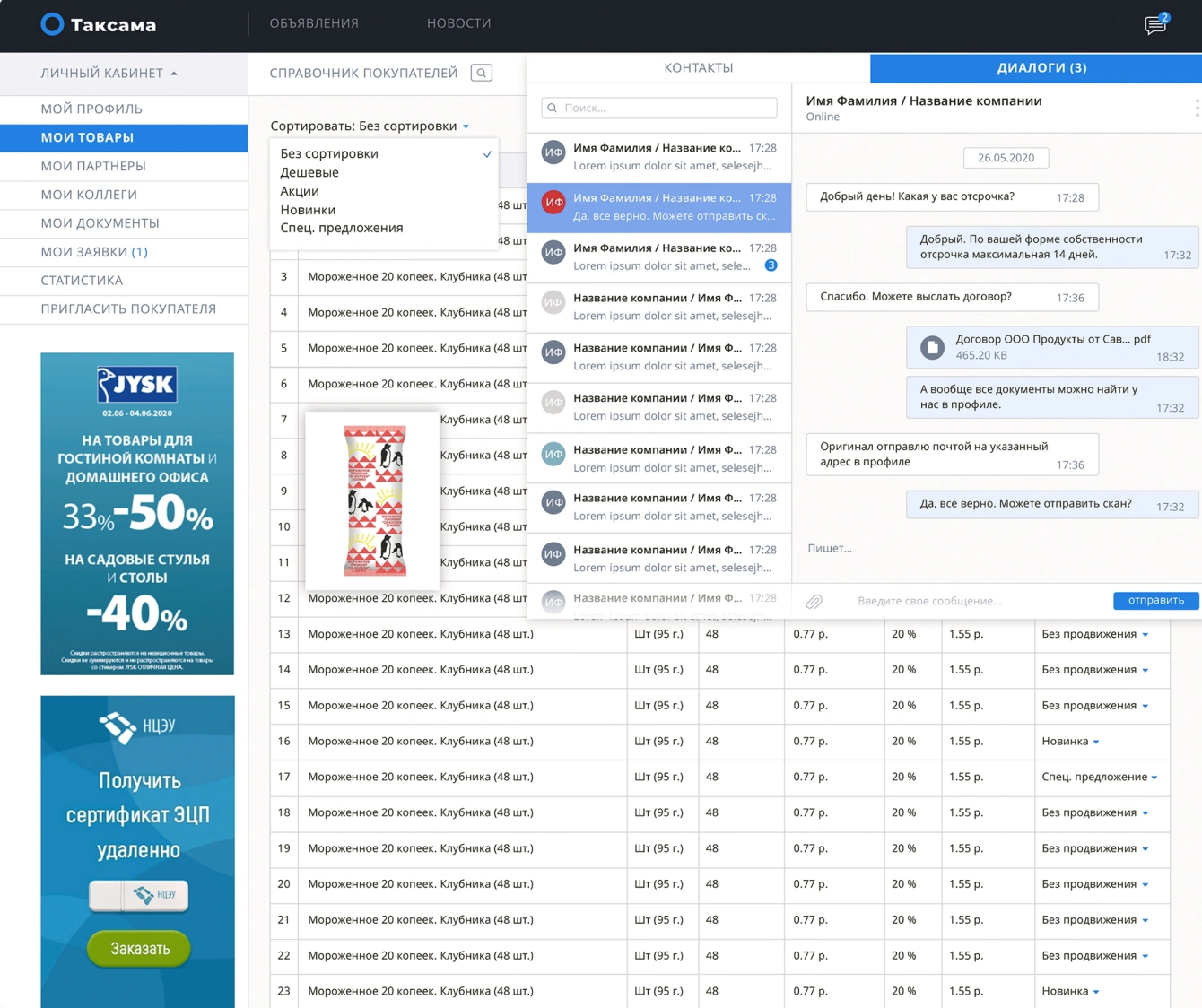This screenshot has height=1008, width=1202.
Task: Open the messages icon with badge 2
Action: (1156, 24)
